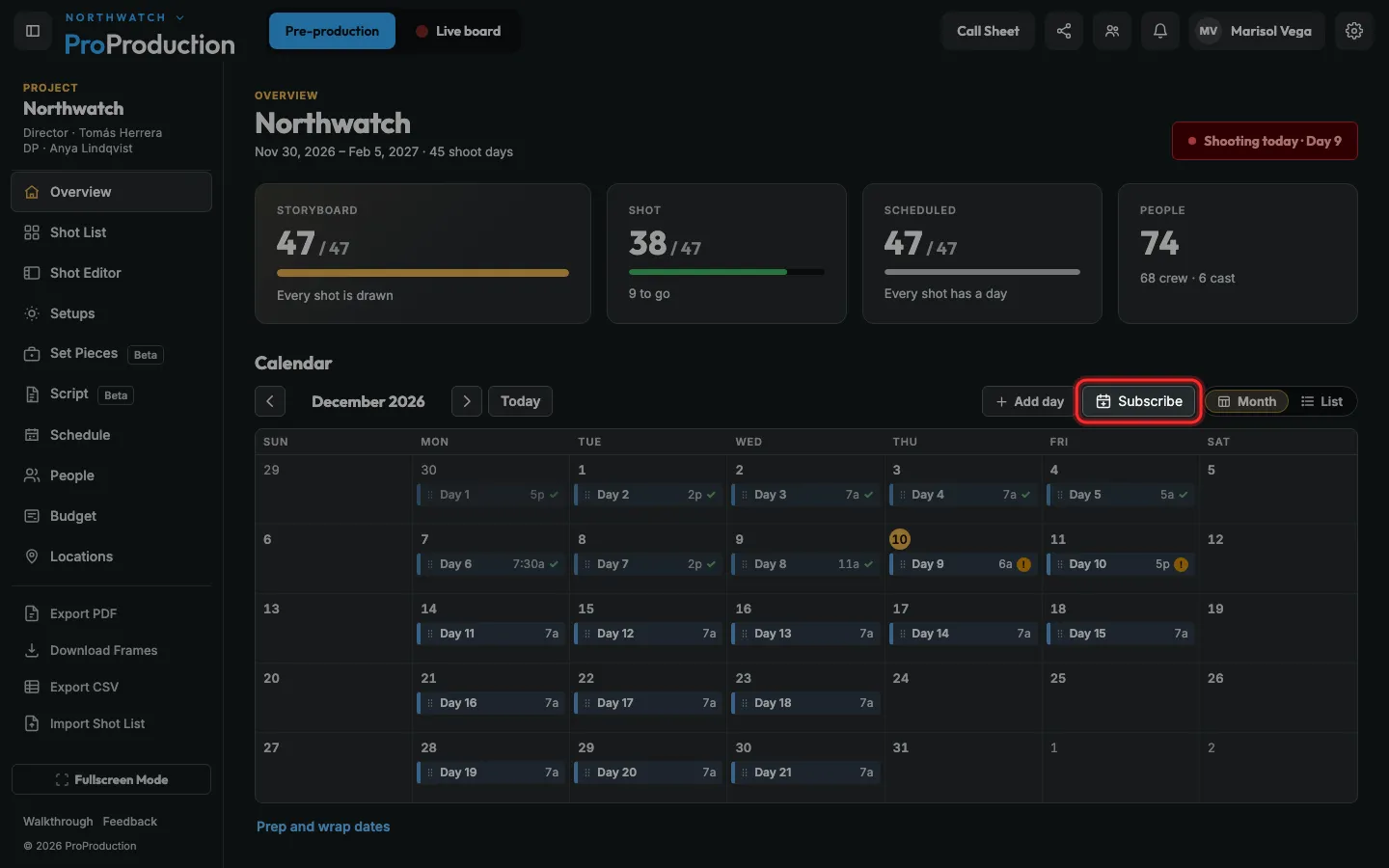1389x868 pixels.
Task: Click the warning icon on Day 9
Action: click(x=1023, y=564)
